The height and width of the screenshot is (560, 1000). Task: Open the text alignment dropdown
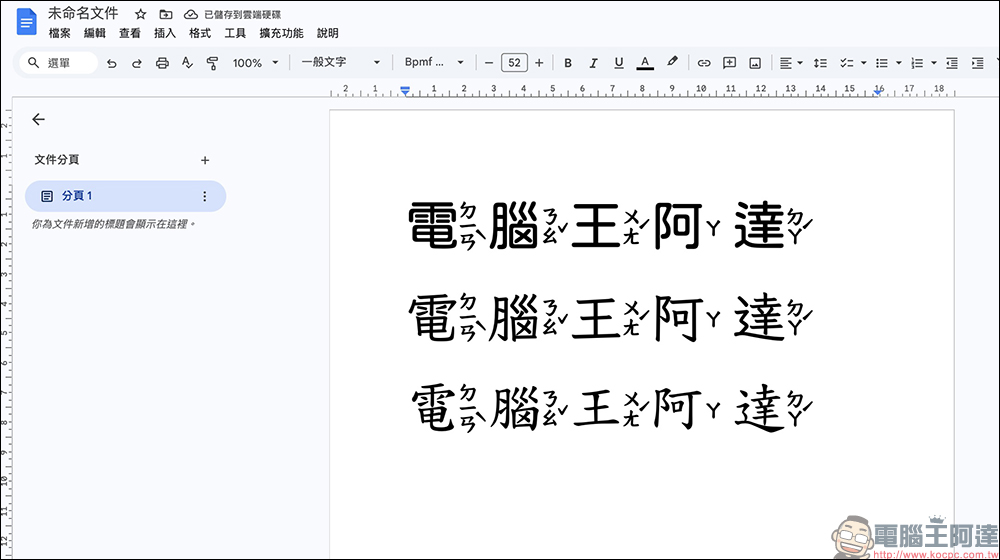click(x=791, y=63)
